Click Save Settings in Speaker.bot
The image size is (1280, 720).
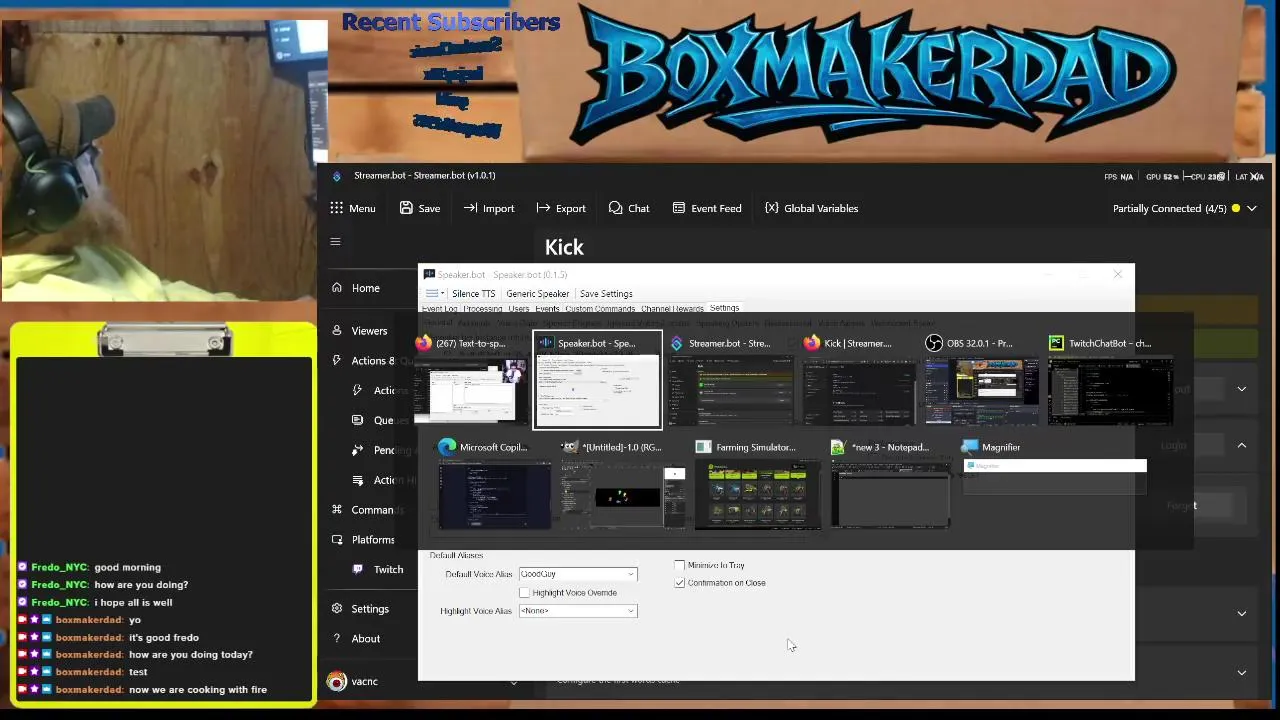click(x=606, y=294)
